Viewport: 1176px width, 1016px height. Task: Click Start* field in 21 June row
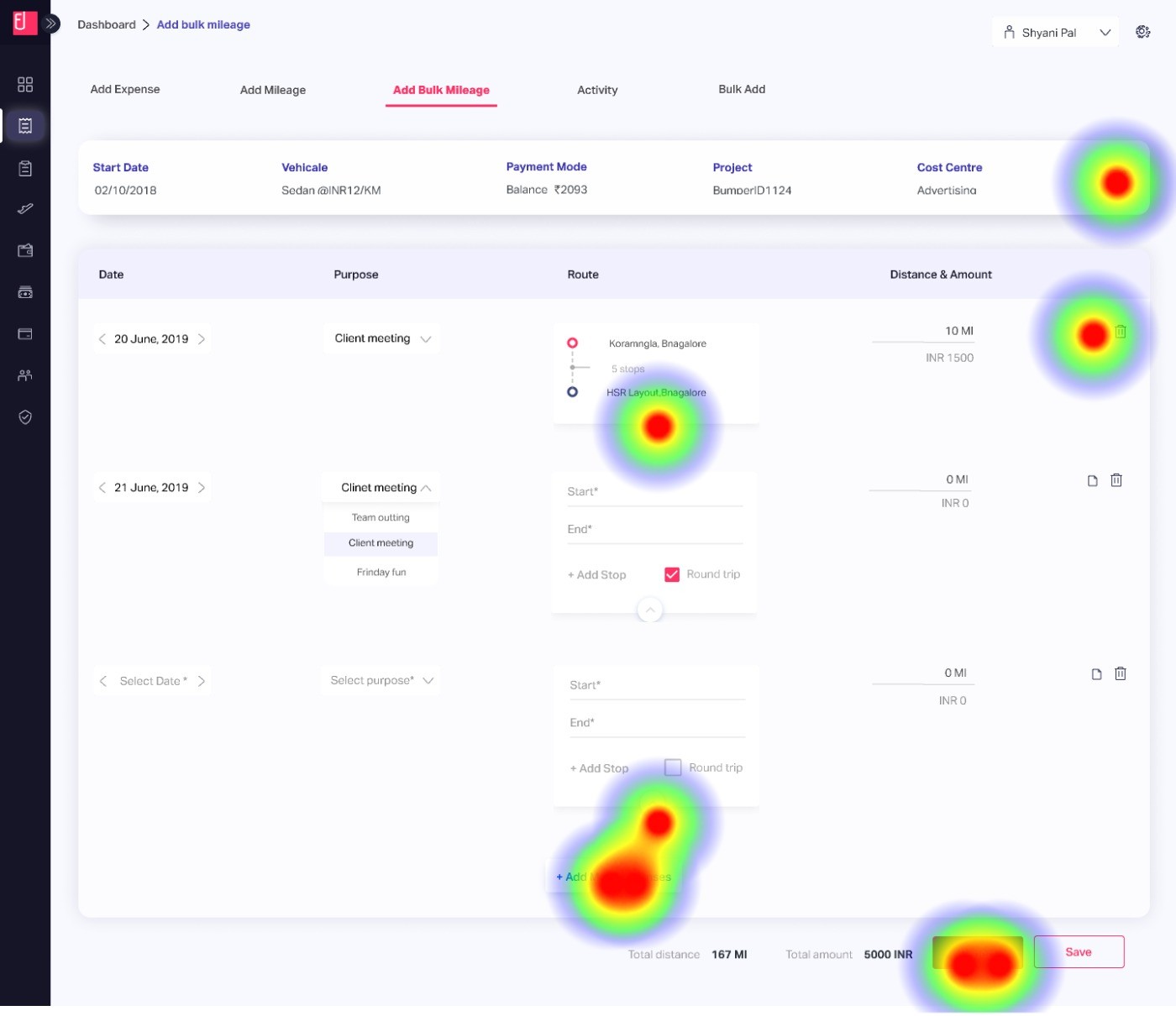pyautogui.click(x=655, y=492)
